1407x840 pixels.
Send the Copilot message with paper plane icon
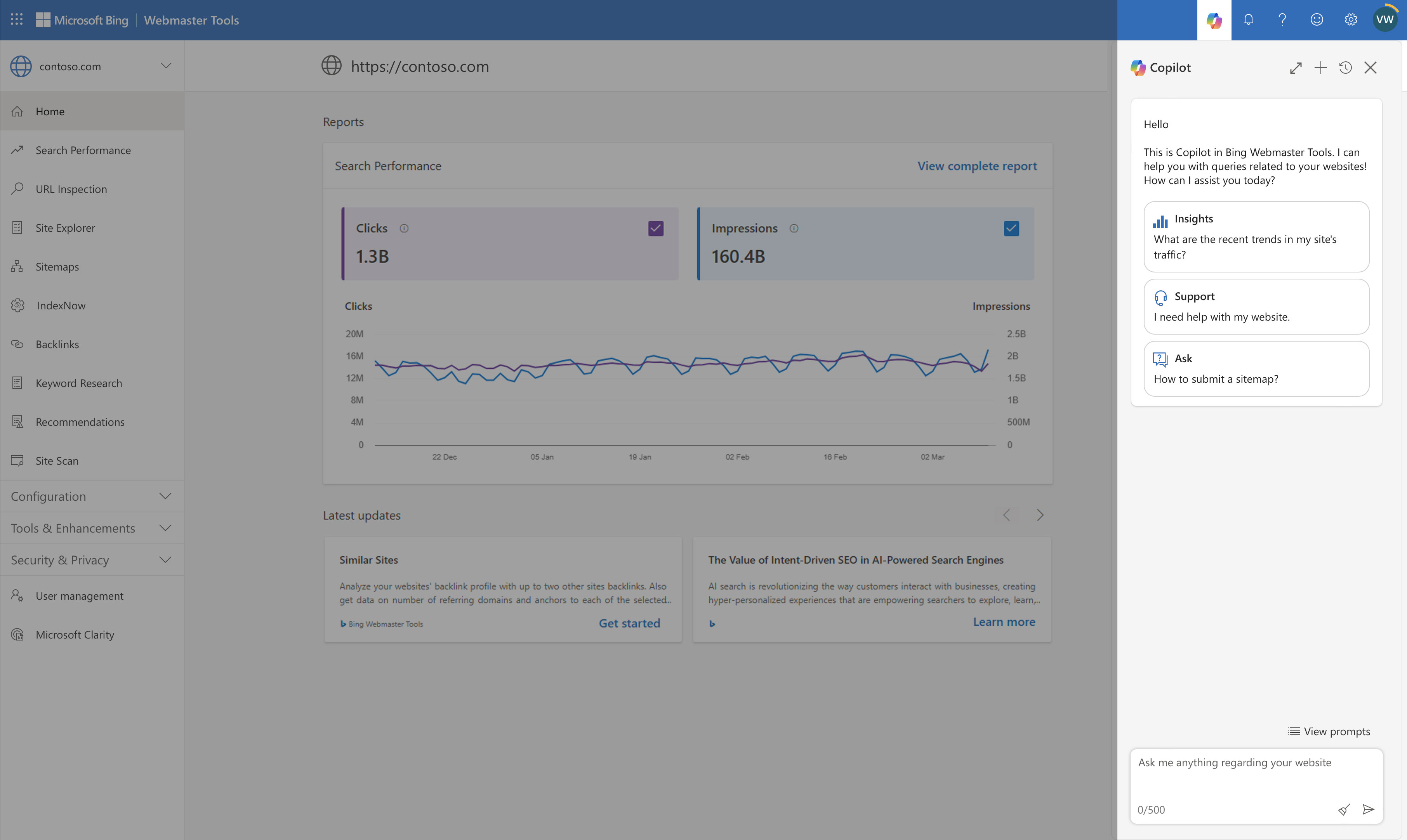click(x=1369, y=809)
